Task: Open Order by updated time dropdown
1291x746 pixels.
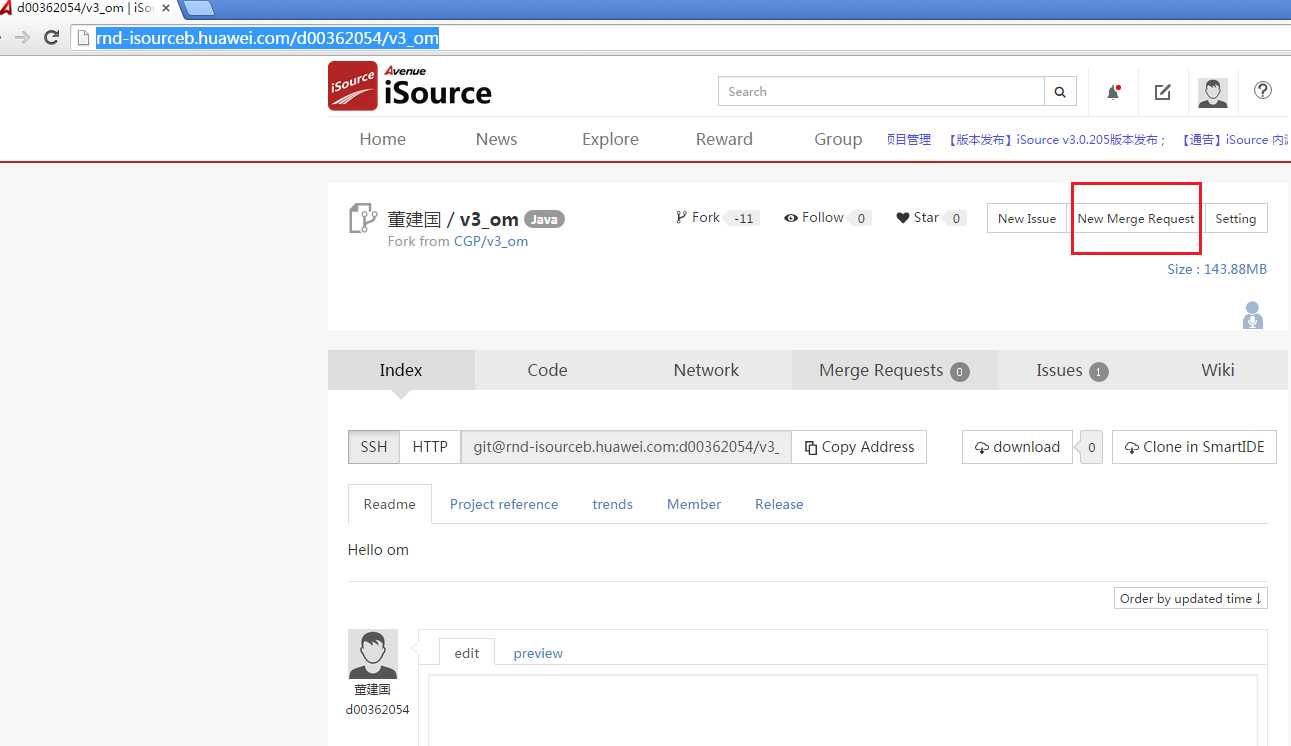Action: pos(1191,598)
